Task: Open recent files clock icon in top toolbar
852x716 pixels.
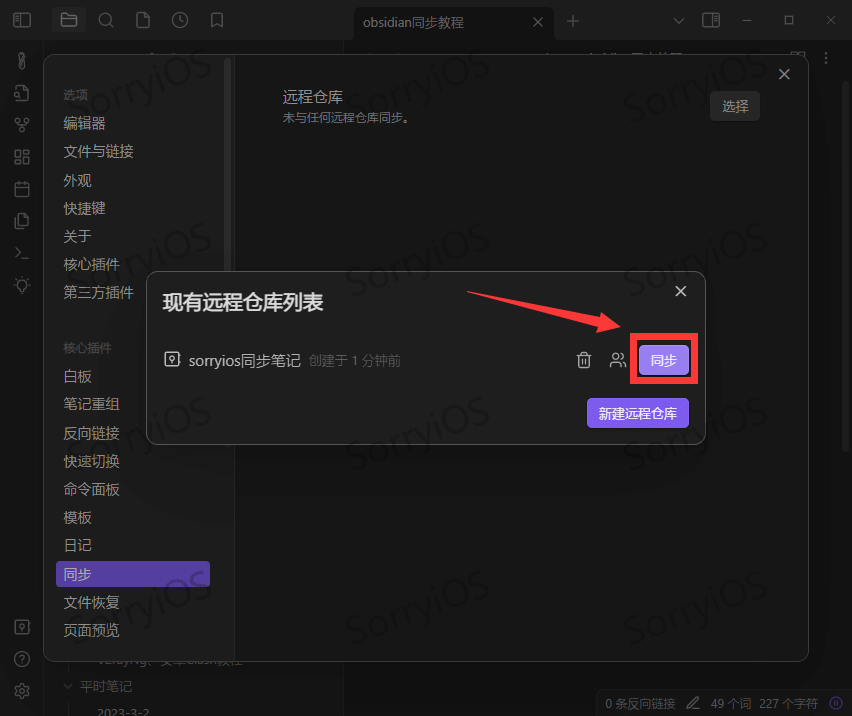Action: click(x=178, y=20)
